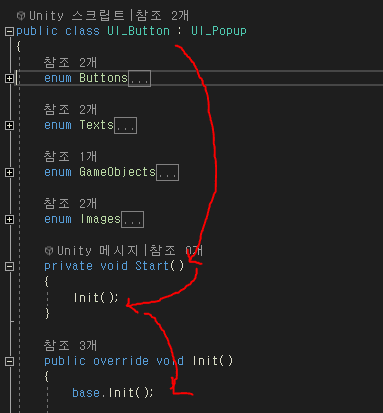383x413 pixels.
Task: Collapse the overridden Init() method
Action: click(x=9, y=361)
